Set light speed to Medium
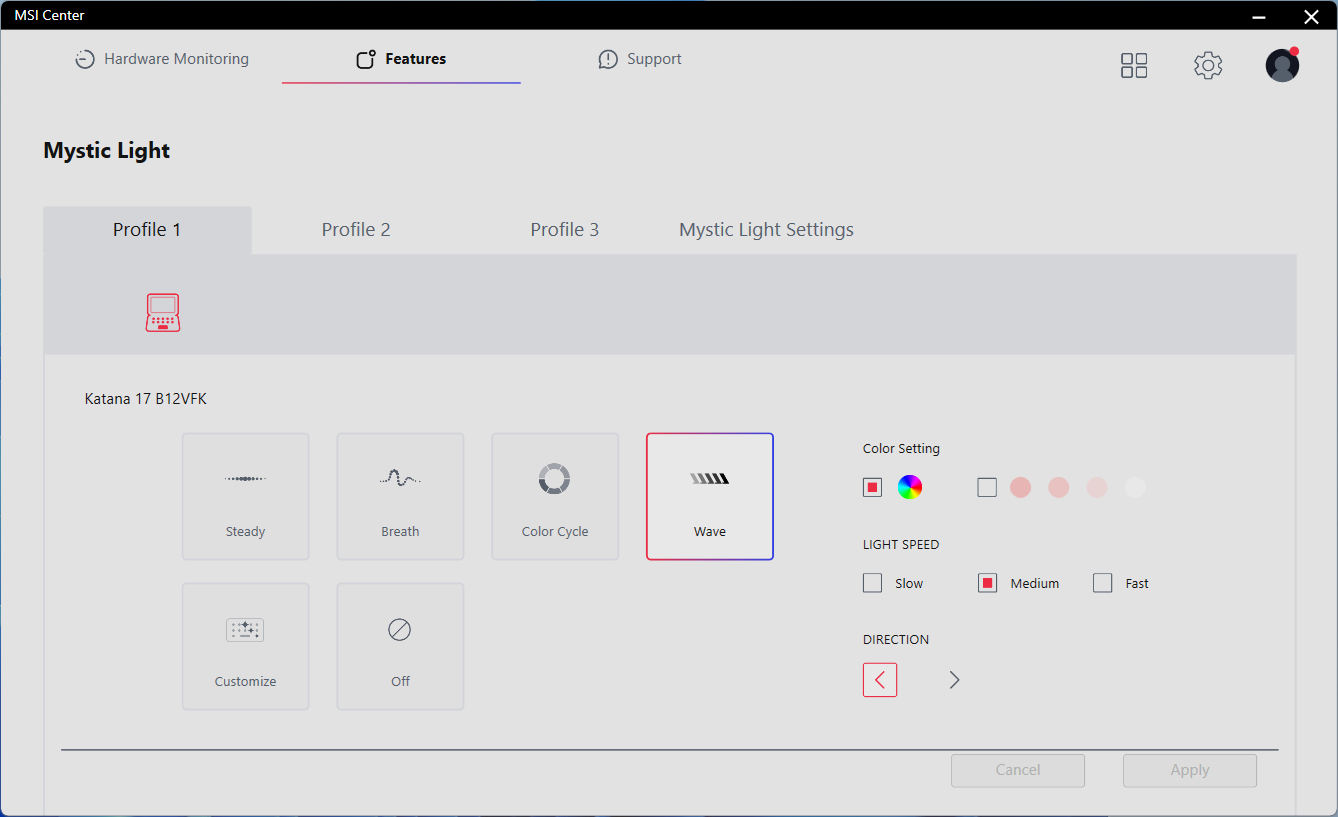The image size is (1338, 817). (x=988, y=583)
